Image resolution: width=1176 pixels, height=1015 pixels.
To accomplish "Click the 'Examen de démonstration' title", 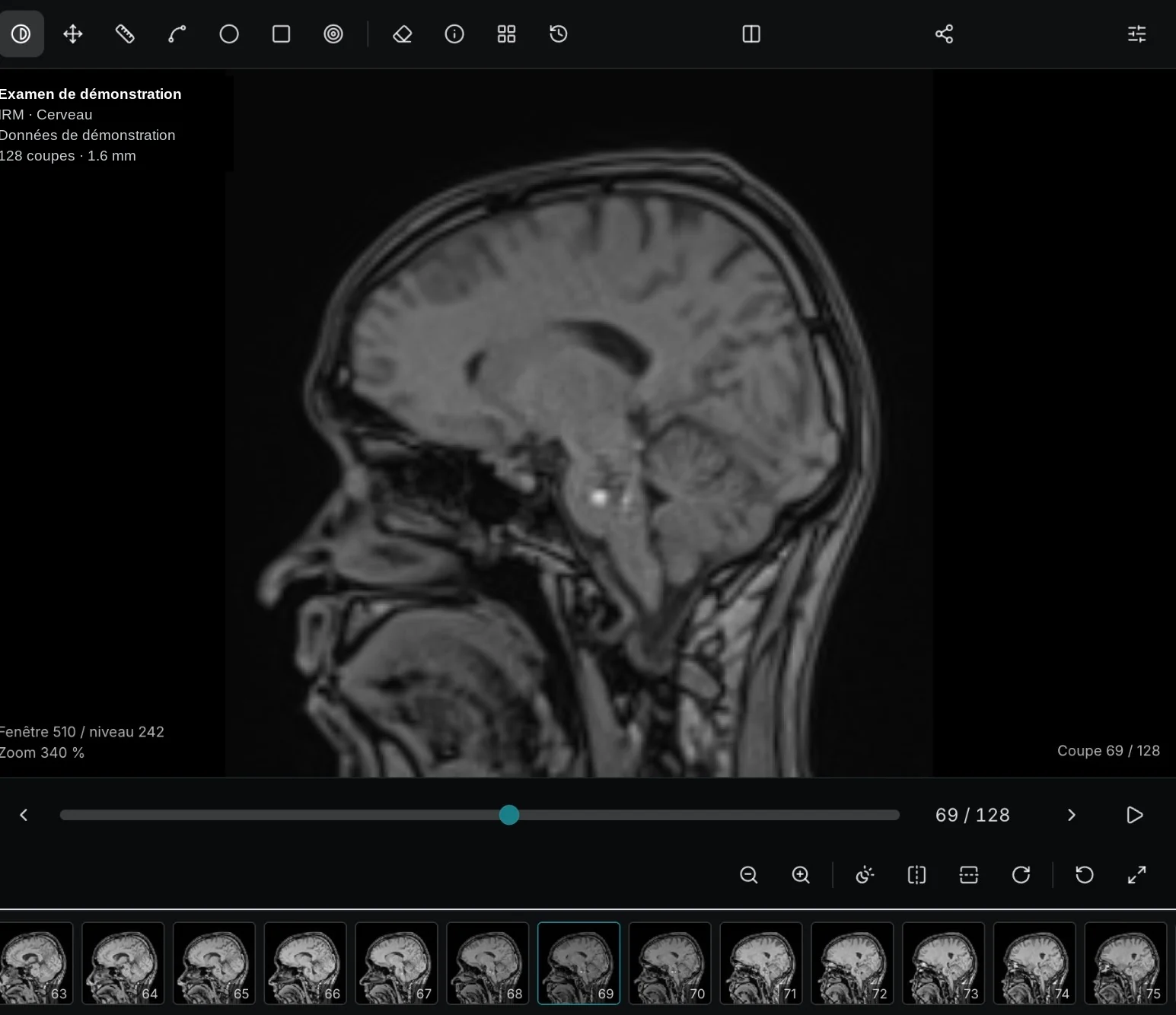I will 90,94.
